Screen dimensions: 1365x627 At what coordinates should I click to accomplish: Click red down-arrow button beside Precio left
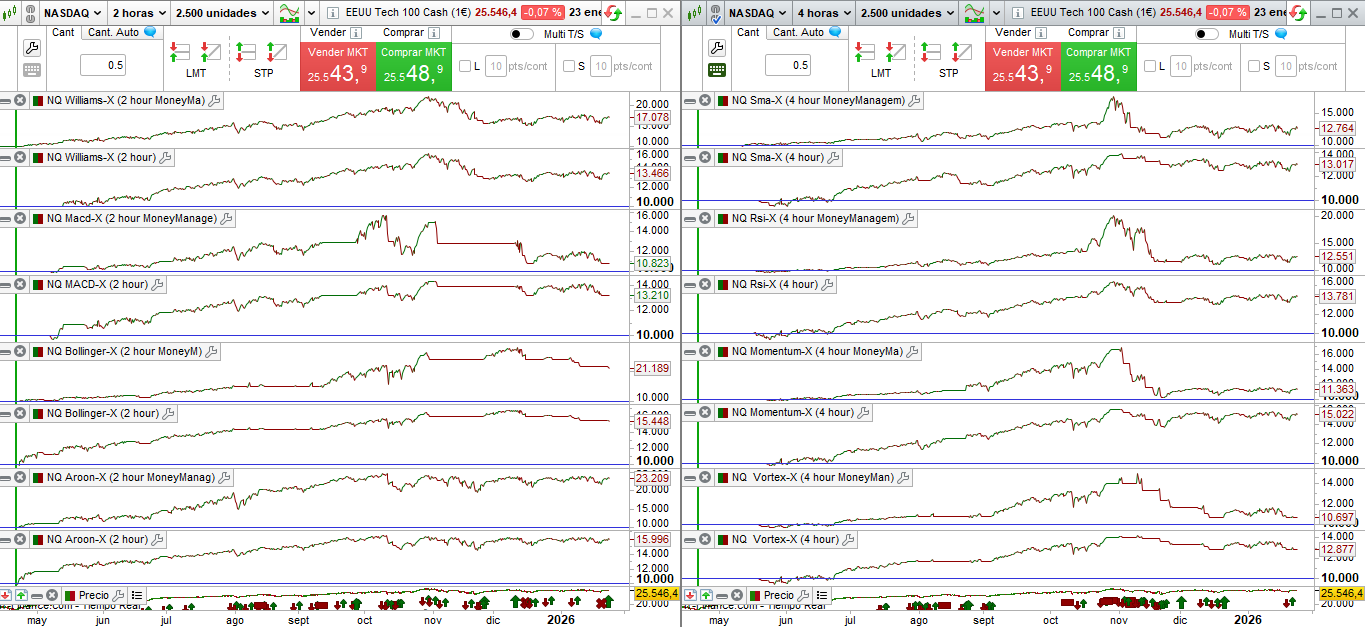tap(6, 595)
